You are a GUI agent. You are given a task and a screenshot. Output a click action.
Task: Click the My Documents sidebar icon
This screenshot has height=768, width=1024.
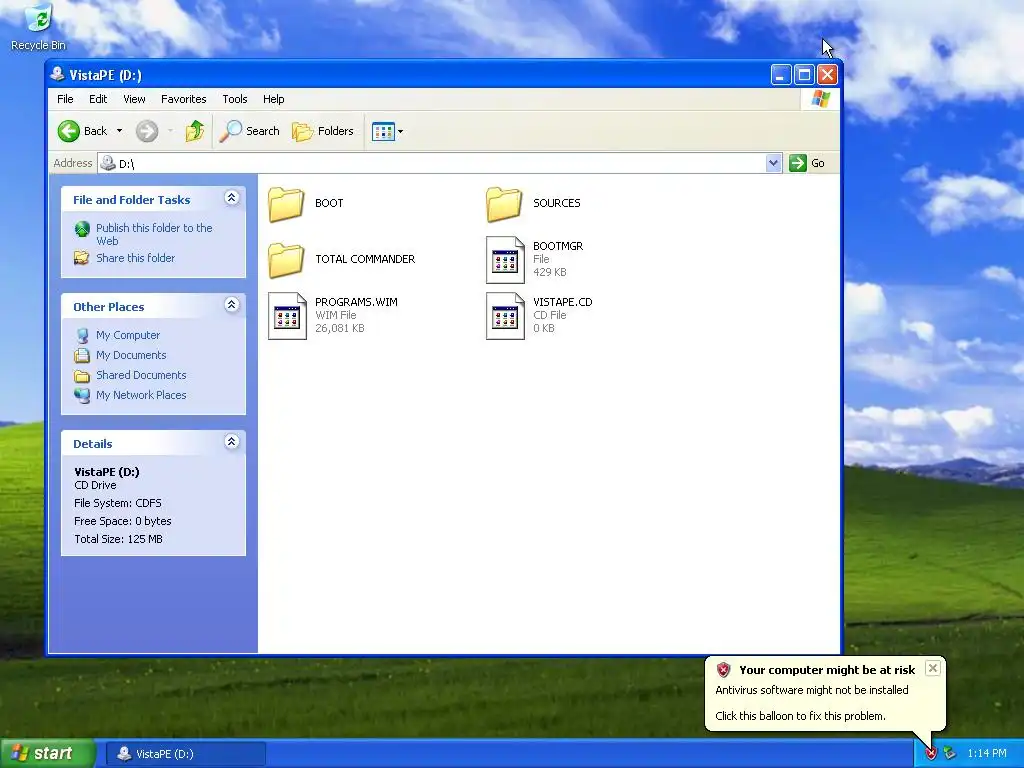[82, 355]
